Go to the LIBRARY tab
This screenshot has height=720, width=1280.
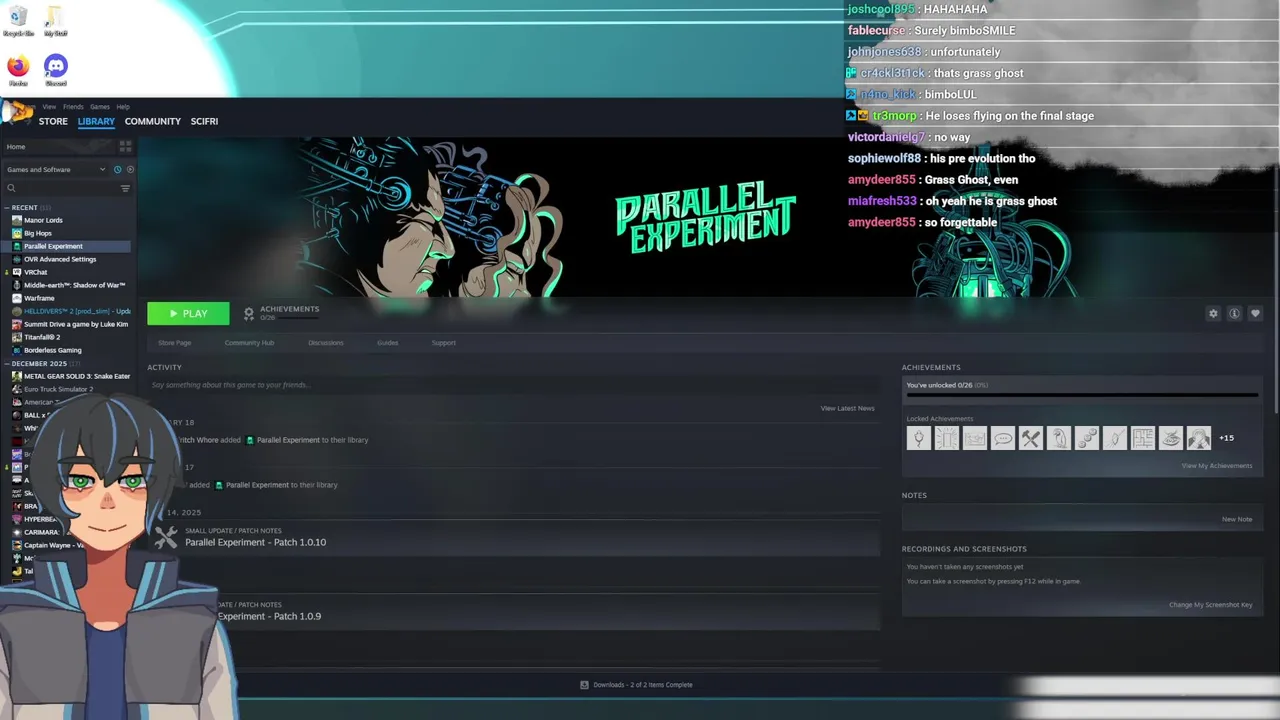click(96, 121)
